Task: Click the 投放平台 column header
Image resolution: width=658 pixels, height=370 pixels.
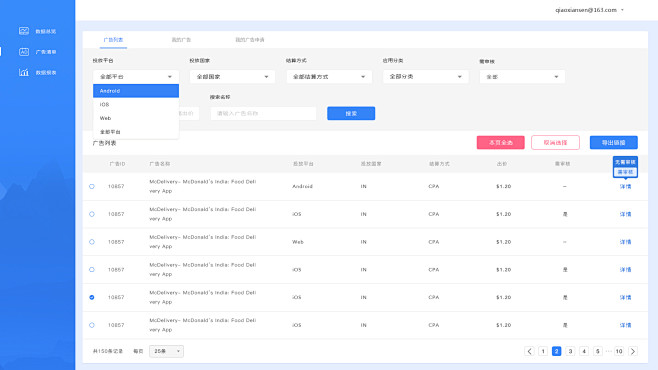Action: coord(303,164)
